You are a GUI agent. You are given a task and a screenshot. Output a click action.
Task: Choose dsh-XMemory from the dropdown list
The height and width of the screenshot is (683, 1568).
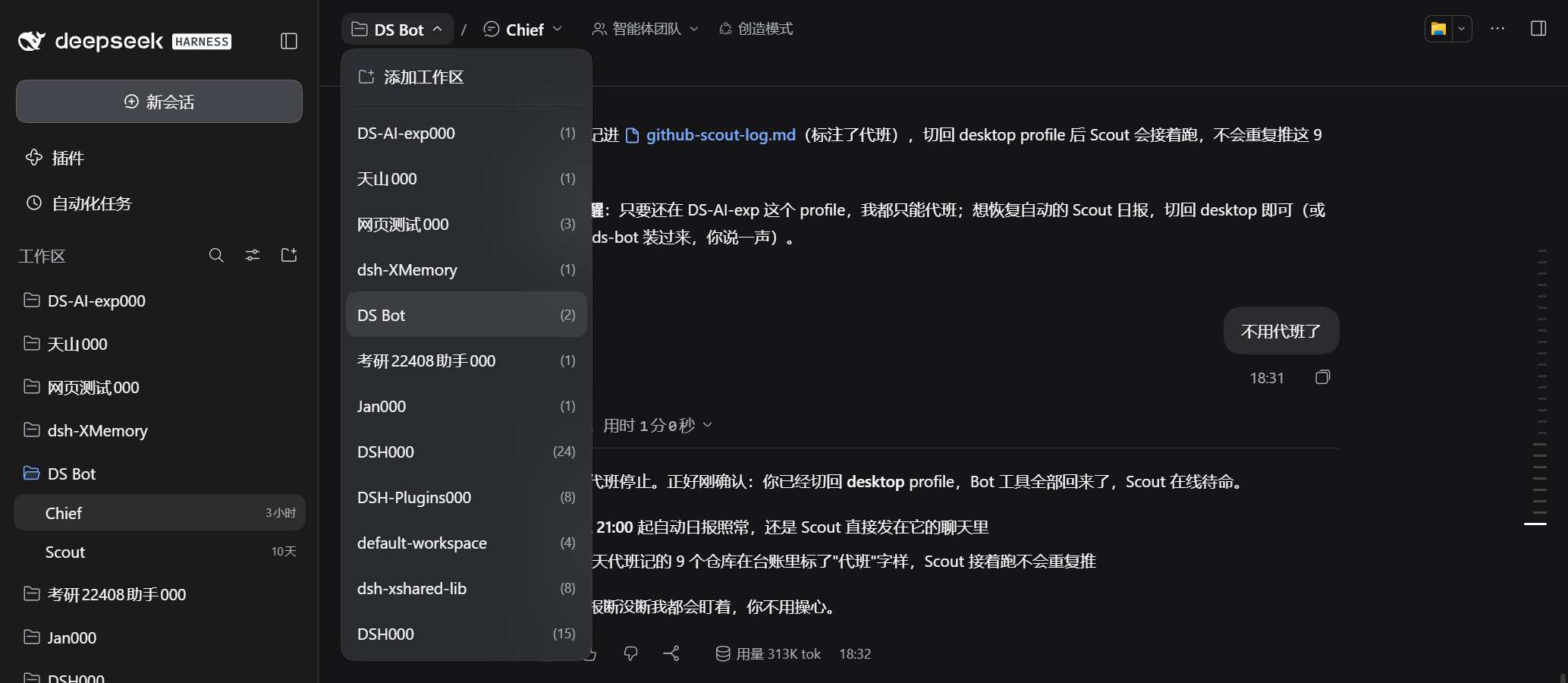(466, 269)
